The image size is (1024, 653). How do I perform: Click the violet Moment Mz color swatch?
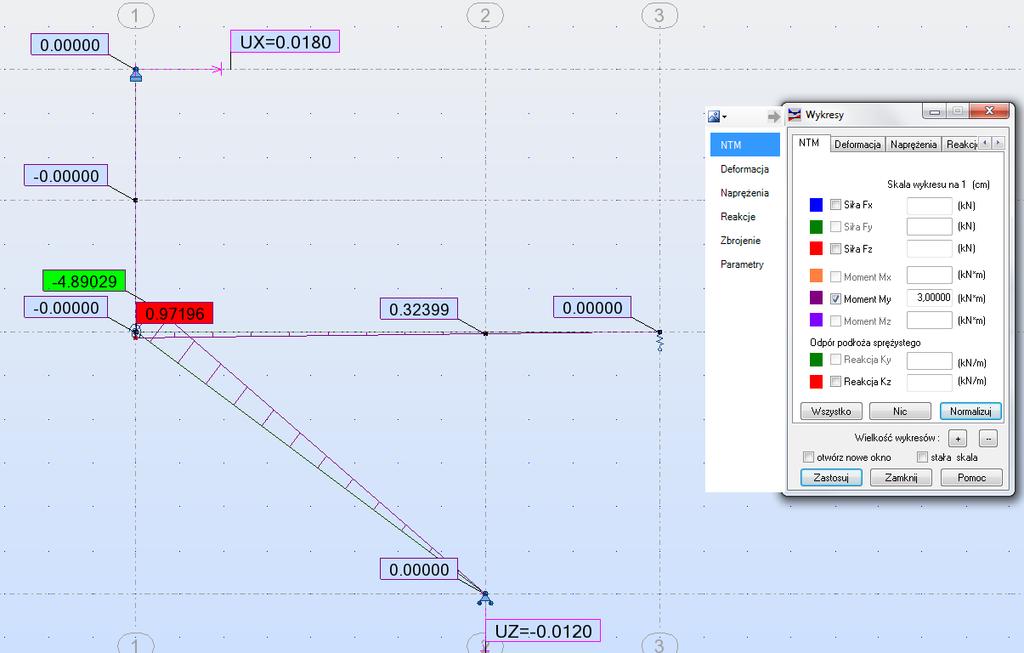point(816,320)
